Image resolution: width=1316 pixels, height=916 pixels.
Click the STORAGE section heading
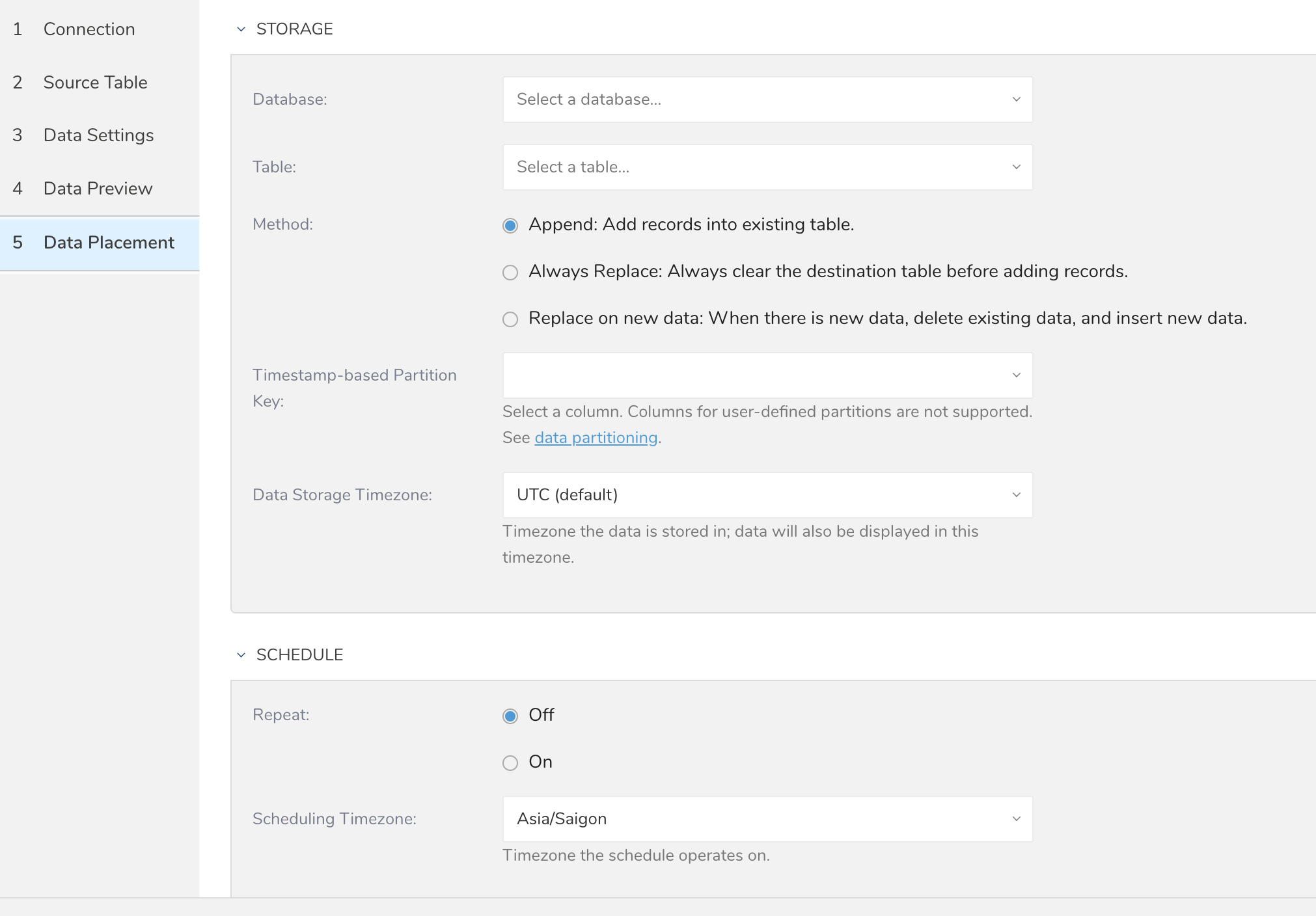294,29
